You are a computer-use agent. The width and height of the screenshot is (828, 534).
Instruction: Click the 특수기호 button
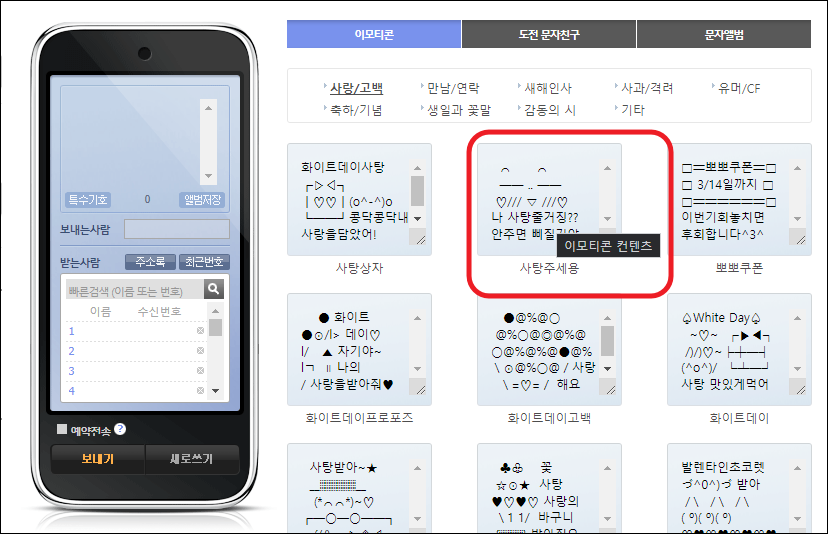(x=88, y=200)
